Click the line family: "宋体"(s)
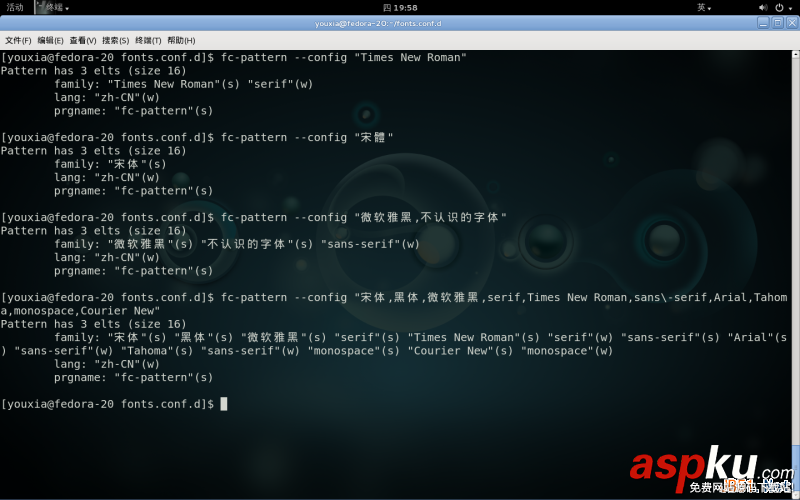Viewport: 800px width, 500px height. [x=110, y=164]
